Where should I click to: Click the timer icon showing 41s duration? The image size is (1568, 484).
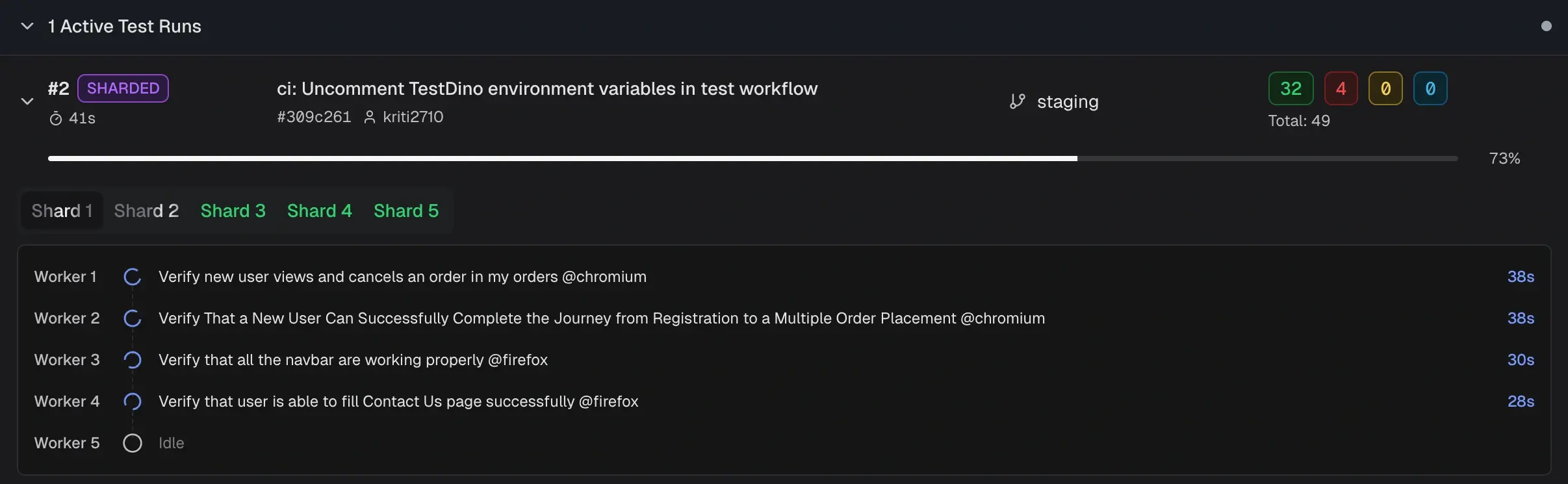[x=56, y=118]
